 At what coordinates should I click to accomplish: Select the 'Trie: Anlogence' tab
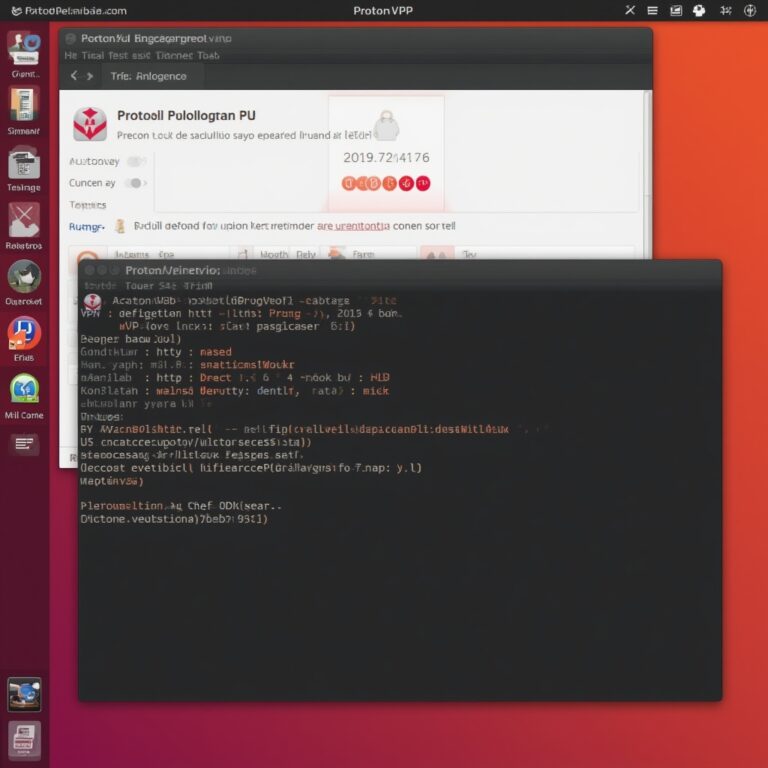point(148,76)
